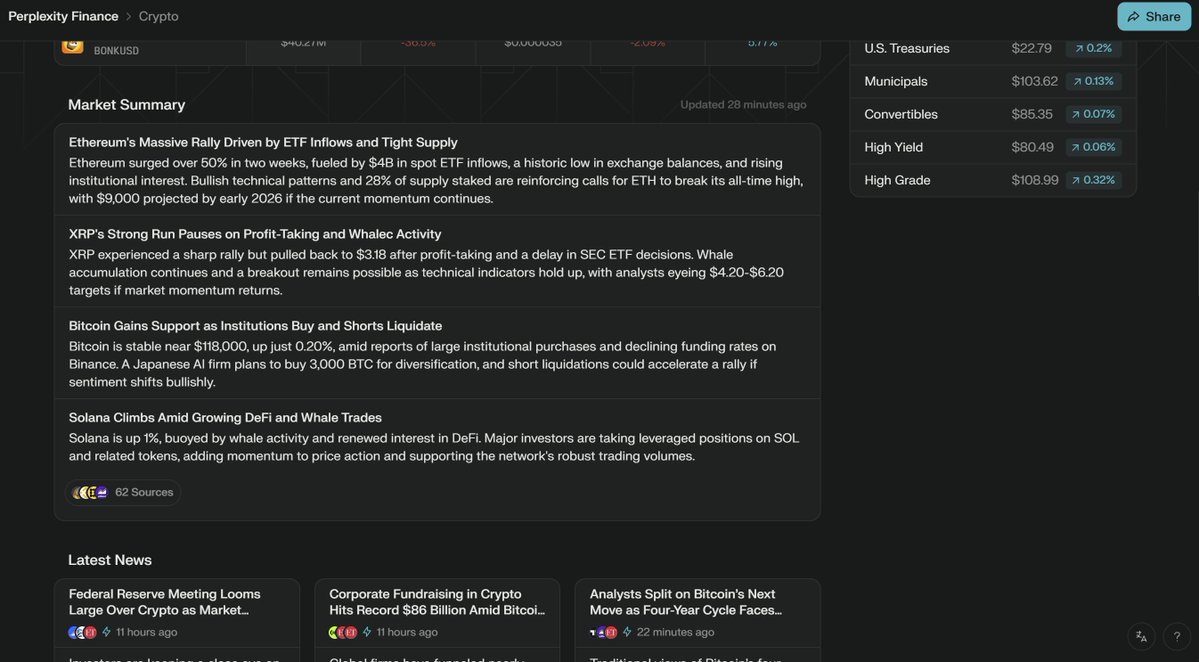Image resolution: width=1199 pixels, height=662 pixels.
Task: Select the Crypto breadcrumb
Action: pos(158,16)
